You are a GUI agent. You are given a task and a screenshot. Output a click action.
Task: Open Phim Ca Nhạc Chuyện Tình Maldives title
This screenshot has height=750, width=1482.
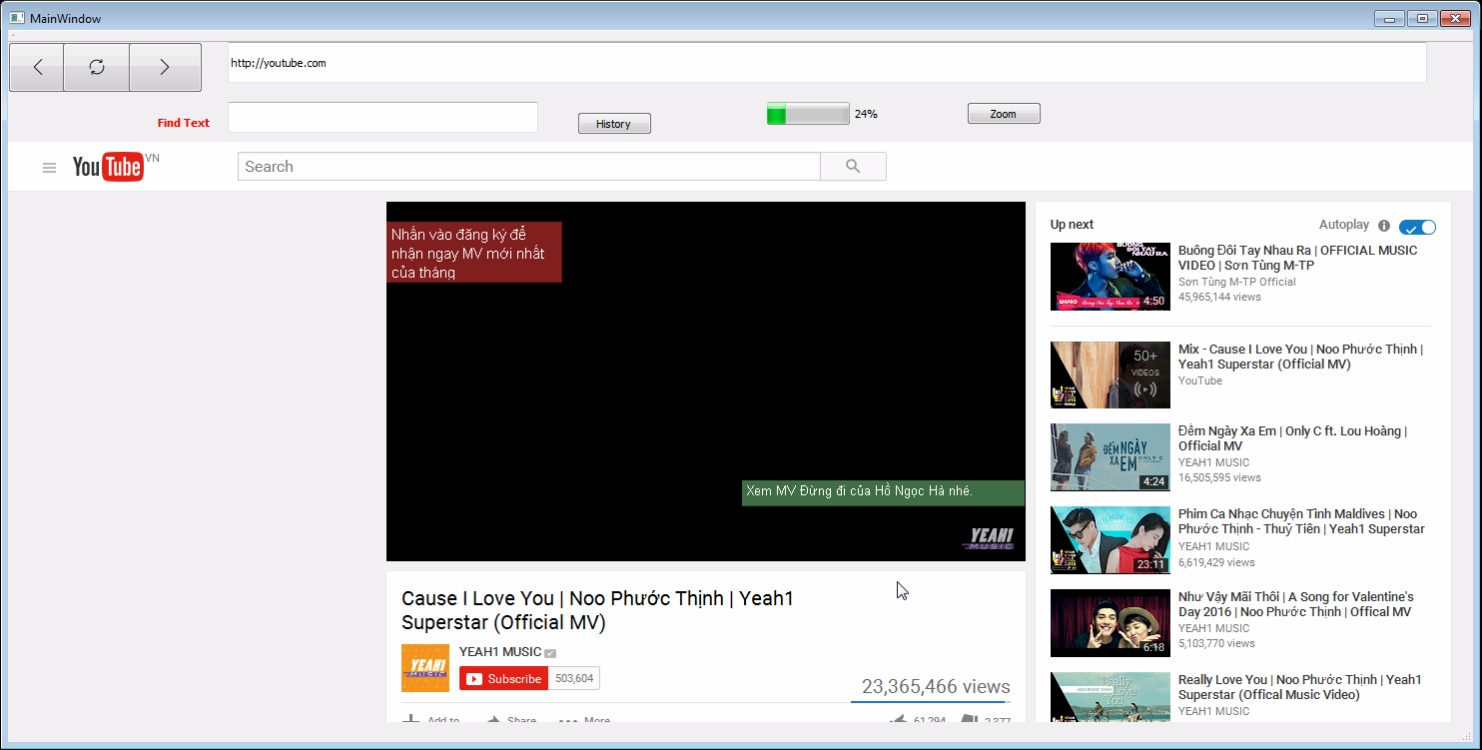[1301, 521]
